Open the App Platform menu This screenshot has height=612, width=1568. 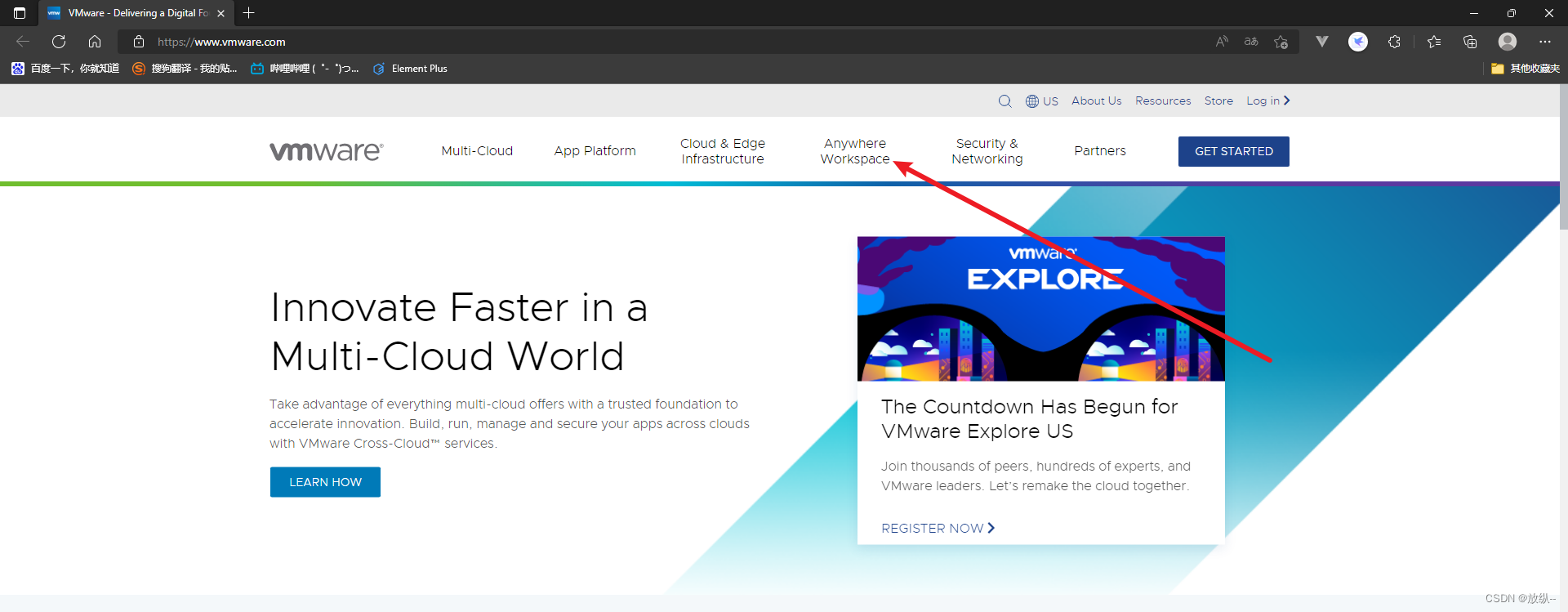click(595, 151)
